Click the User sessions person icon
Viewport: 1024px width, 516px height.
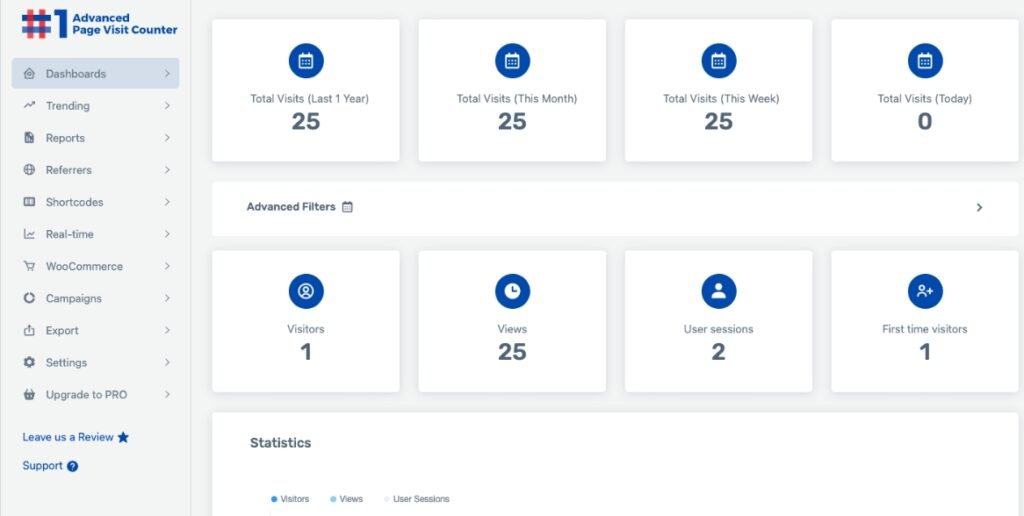click(718, 291)
